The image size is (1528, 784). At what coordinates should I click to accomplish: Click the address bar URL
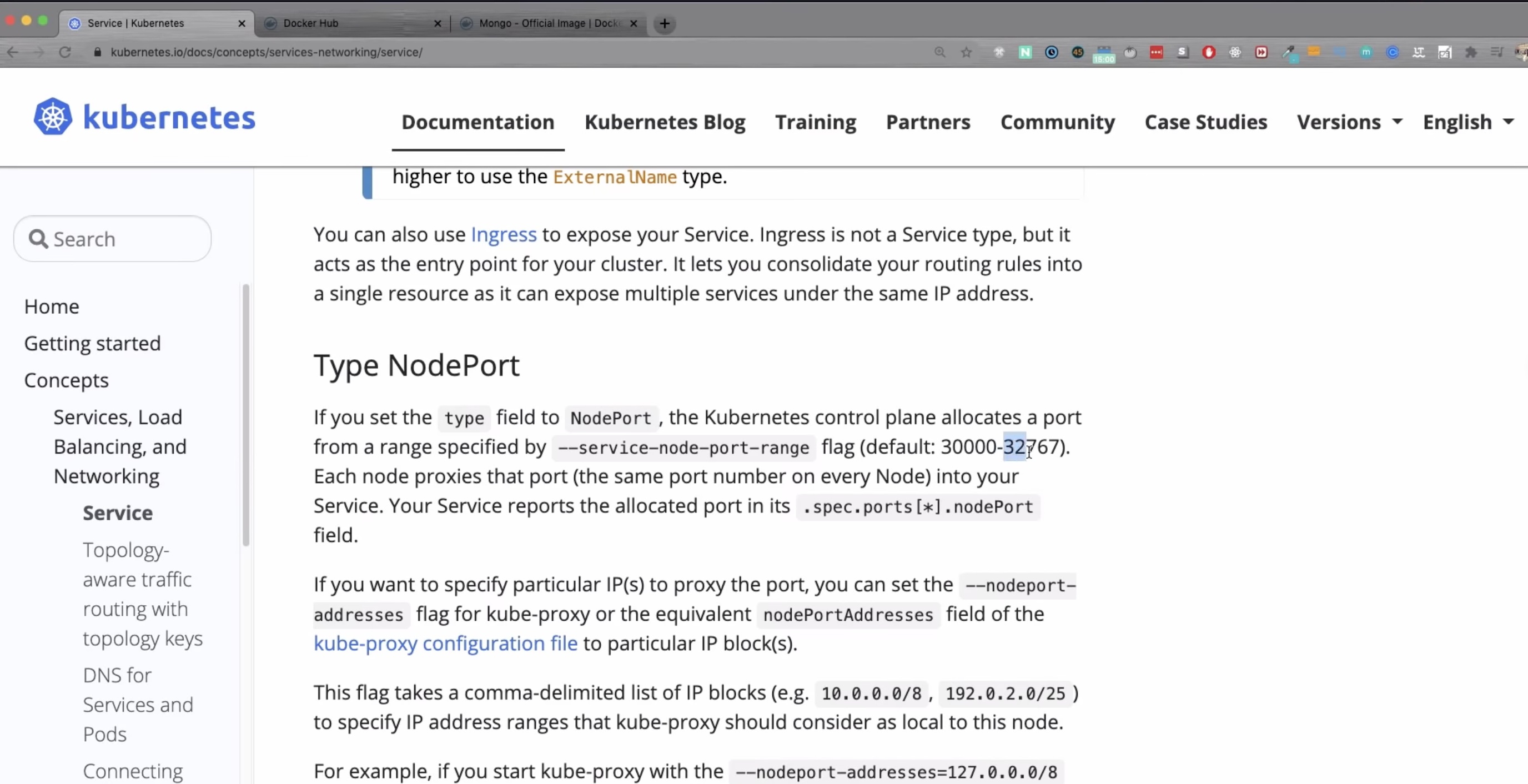pos(267,52)
